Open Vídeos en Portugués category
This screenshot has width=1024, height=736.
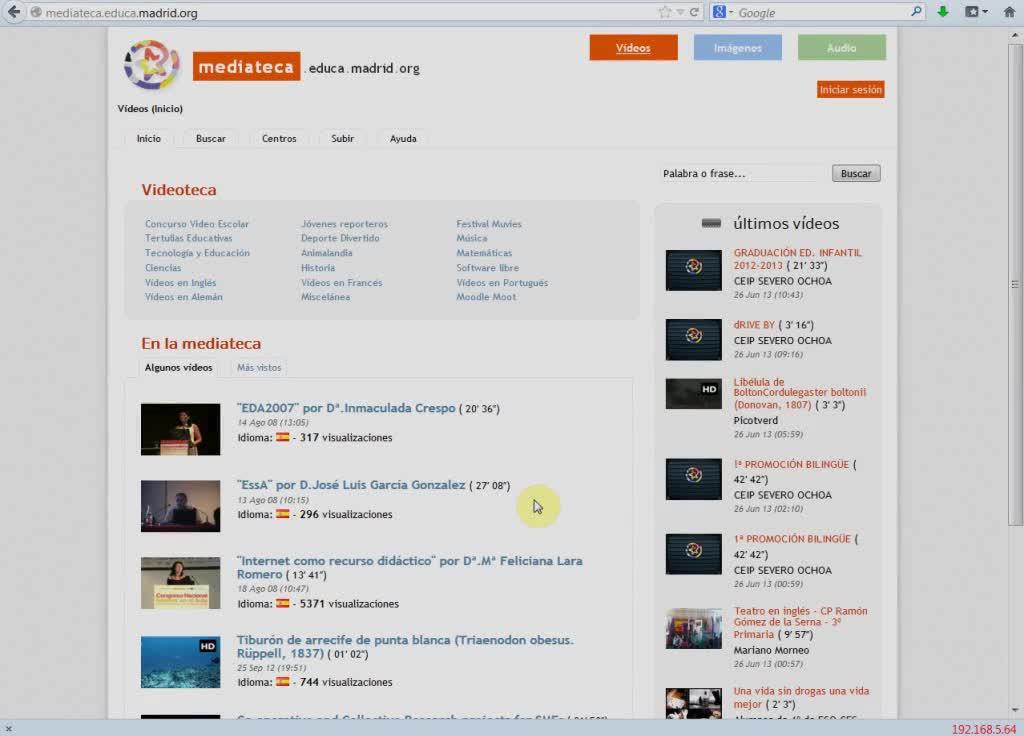(502, 283)
